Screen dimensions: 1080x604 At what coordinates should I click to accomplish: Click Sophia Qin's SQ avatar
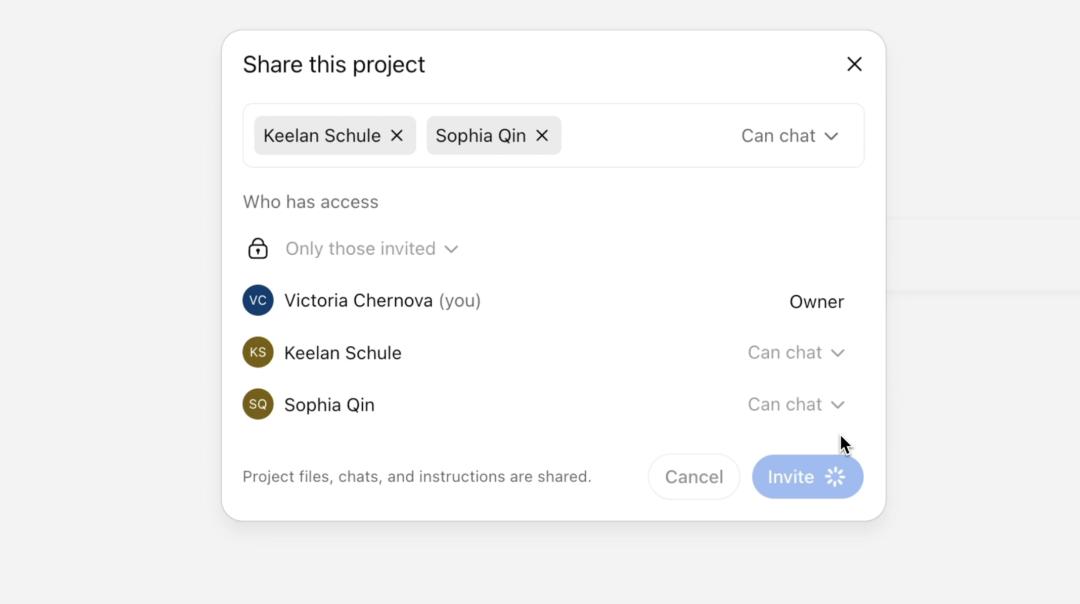(258, 404)
